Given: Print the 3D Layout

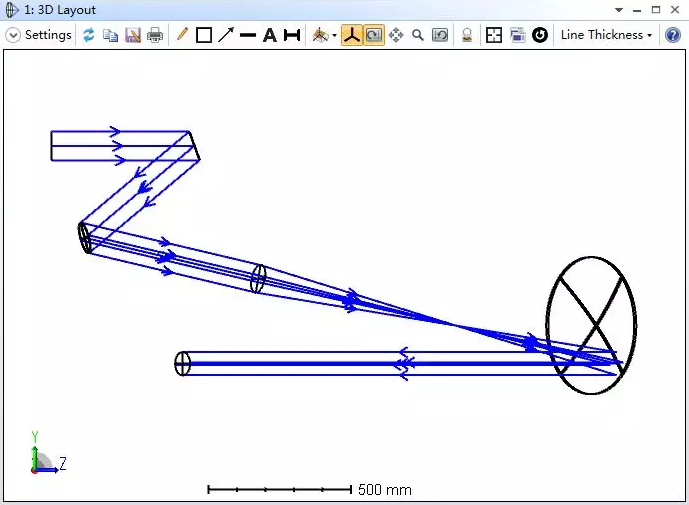Looking at the screenshot, I should (155, 35).
